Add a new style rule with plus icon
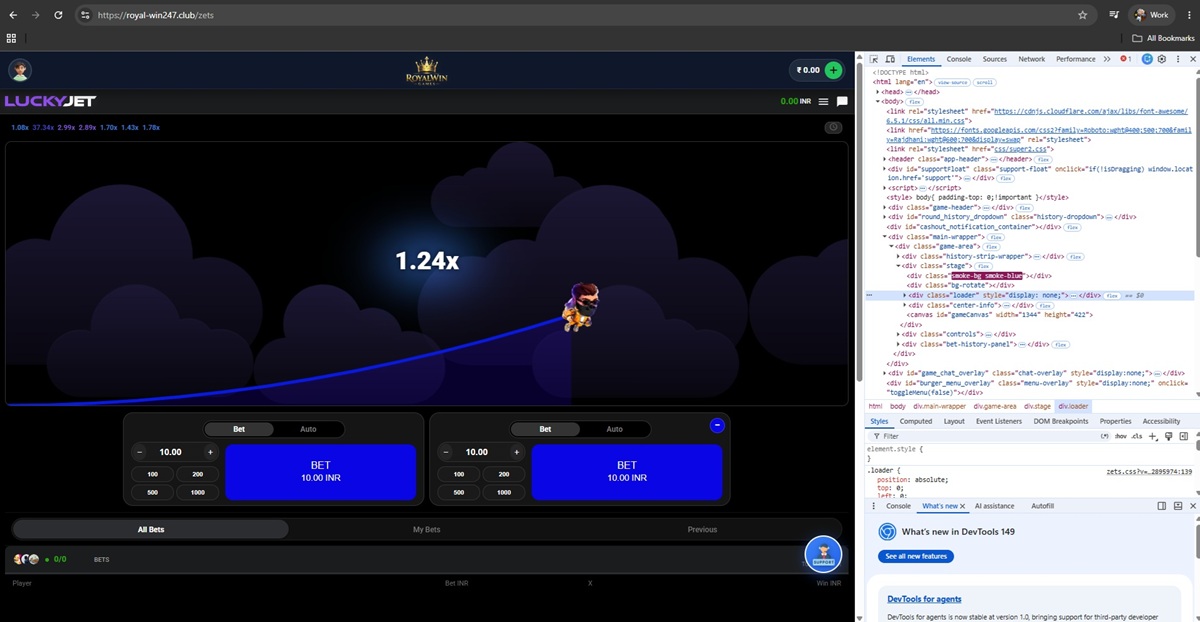The width and height of the screenshot is (1200, 622). point(1152,436)
